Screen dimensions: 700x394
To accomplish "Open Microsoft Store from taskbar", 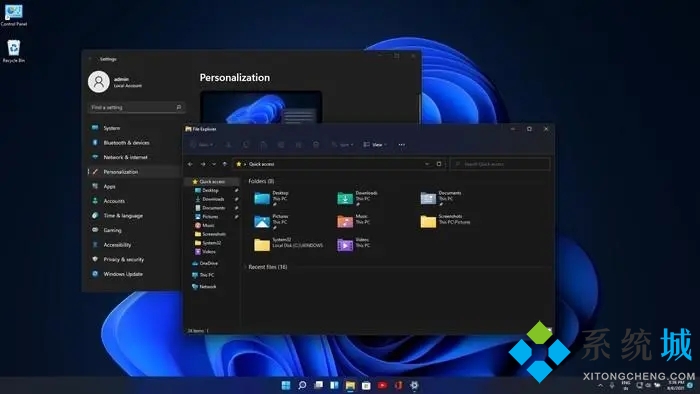I will click(x=367, y=385).
